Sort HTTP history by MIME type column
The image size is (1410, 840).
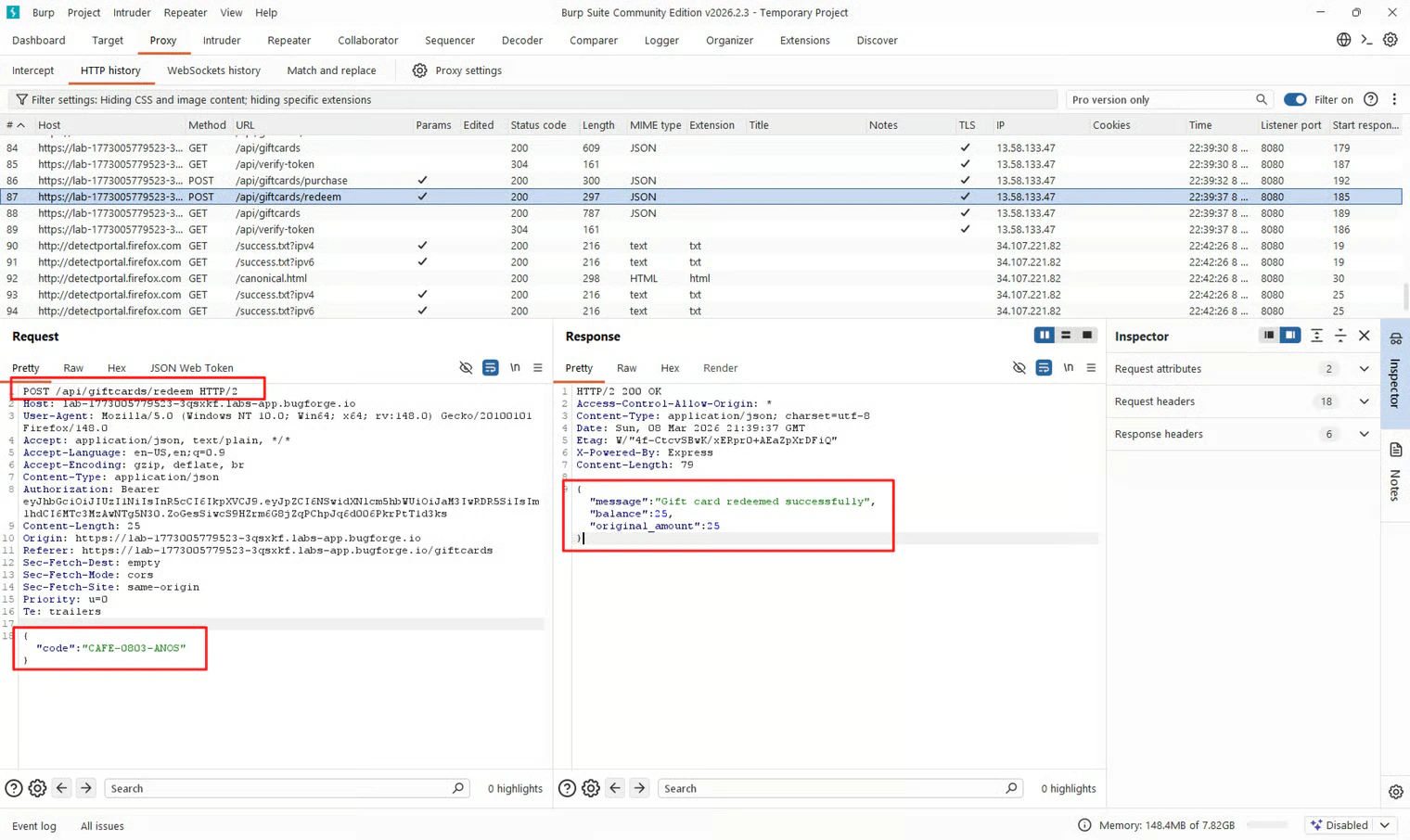(x=655, y=125)
